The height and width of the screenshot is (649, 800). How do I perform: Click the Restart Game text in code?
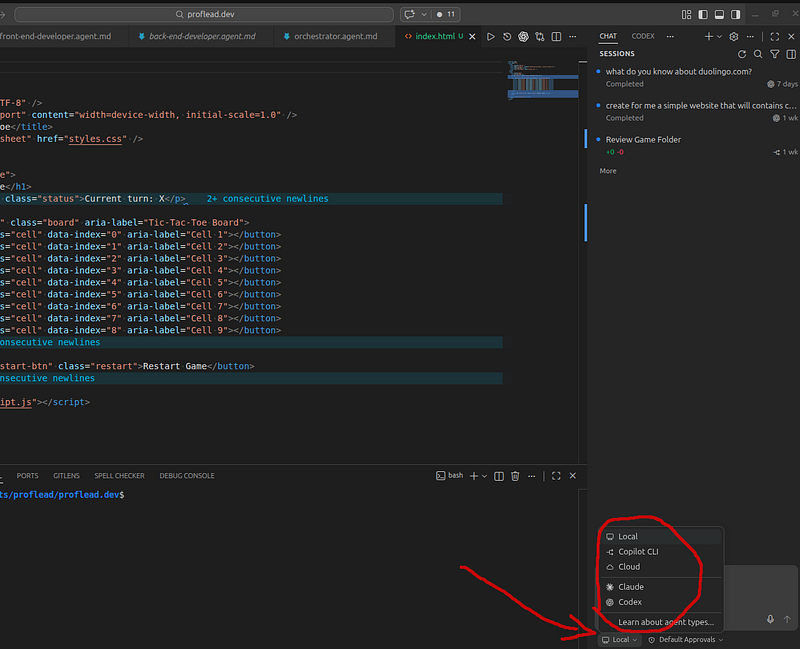click(174, 366)
